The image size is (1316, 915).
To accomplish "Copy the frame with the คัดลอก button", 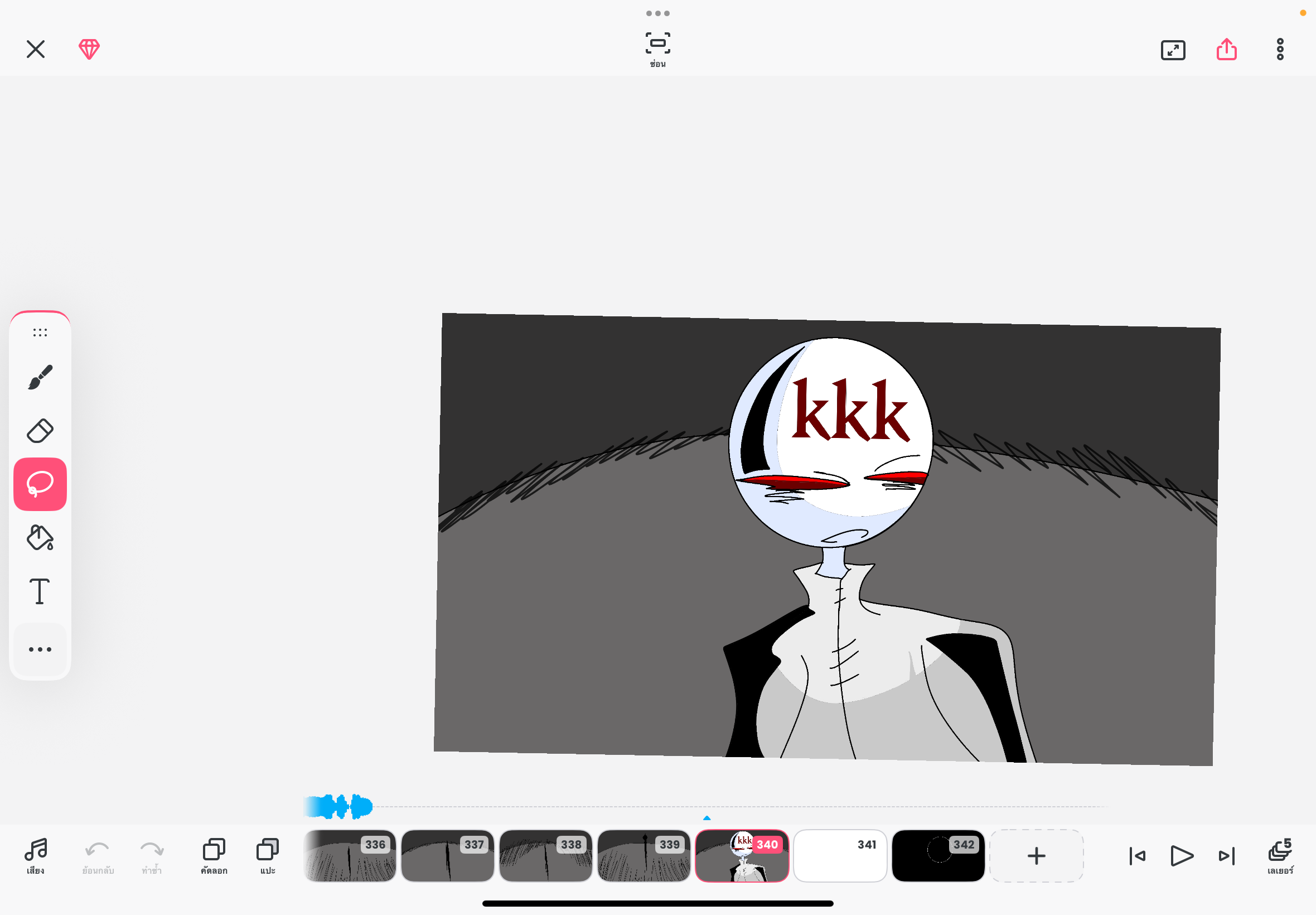I will 214,856.
